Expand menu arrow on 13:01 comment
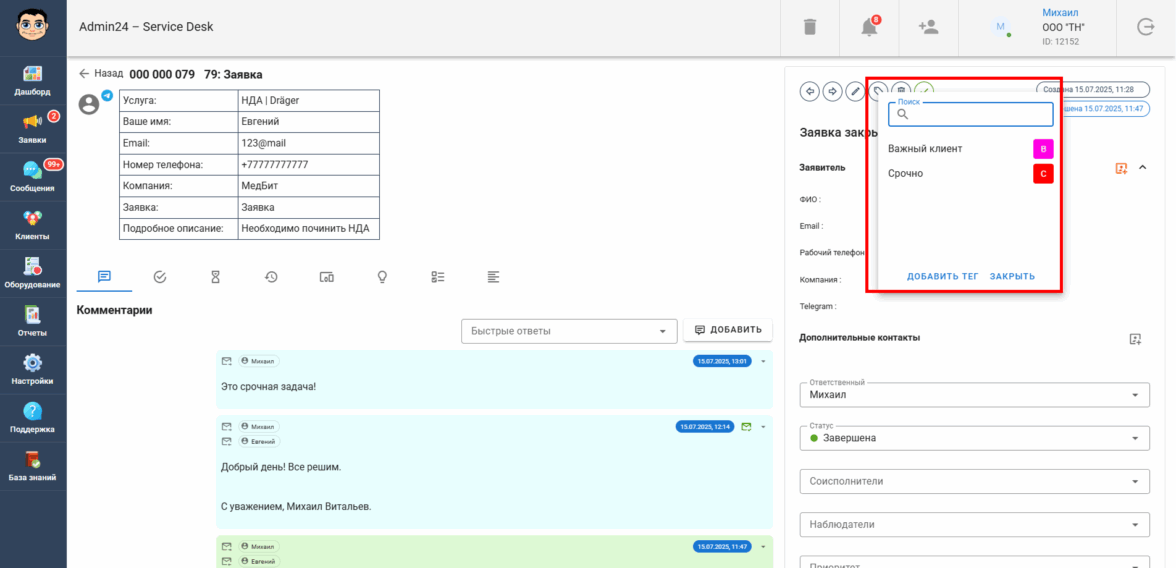Image resolution: width=1176 pixels, height=568 pixels. [764, 361]
